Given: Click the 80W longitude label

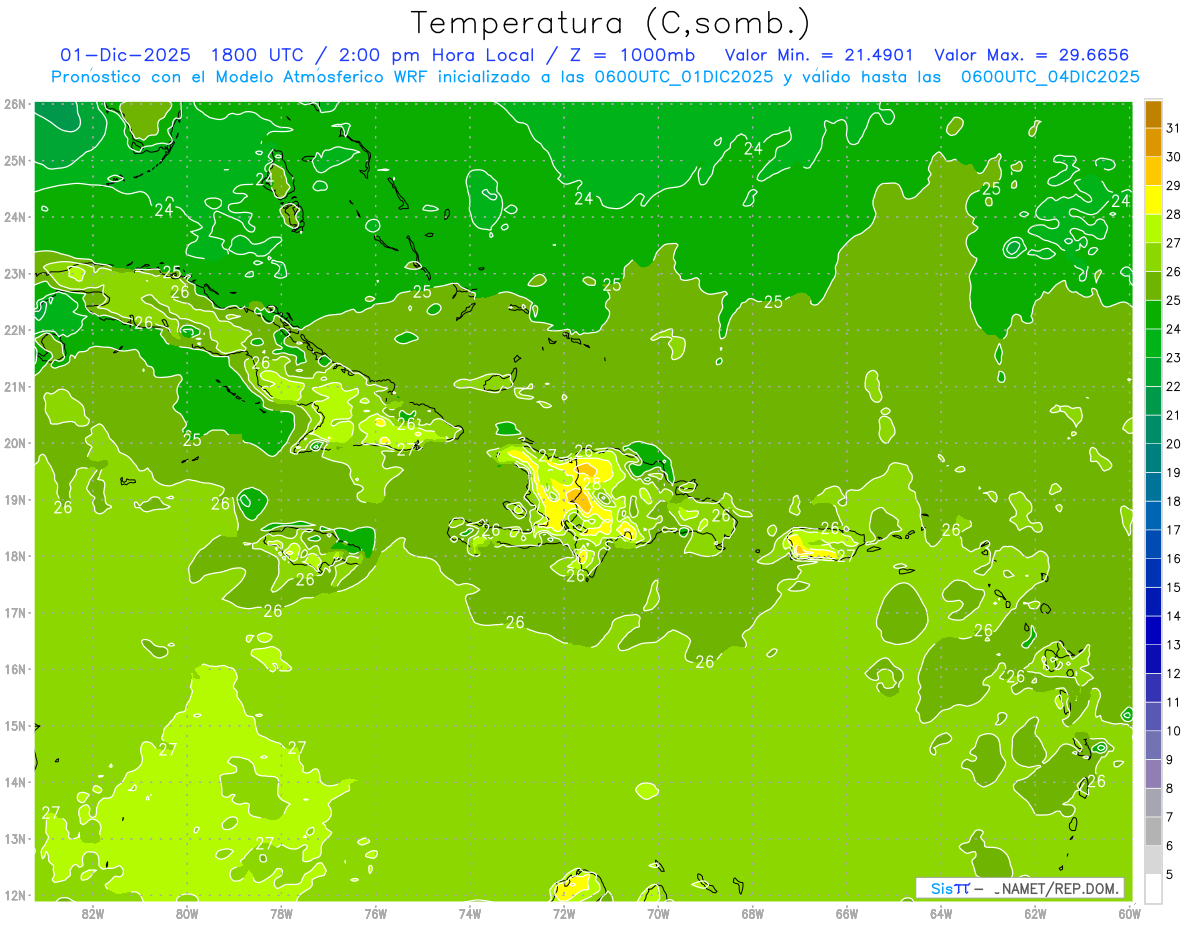Looking at the screenshot, I should pyautogui.click(x=187, y=913).
